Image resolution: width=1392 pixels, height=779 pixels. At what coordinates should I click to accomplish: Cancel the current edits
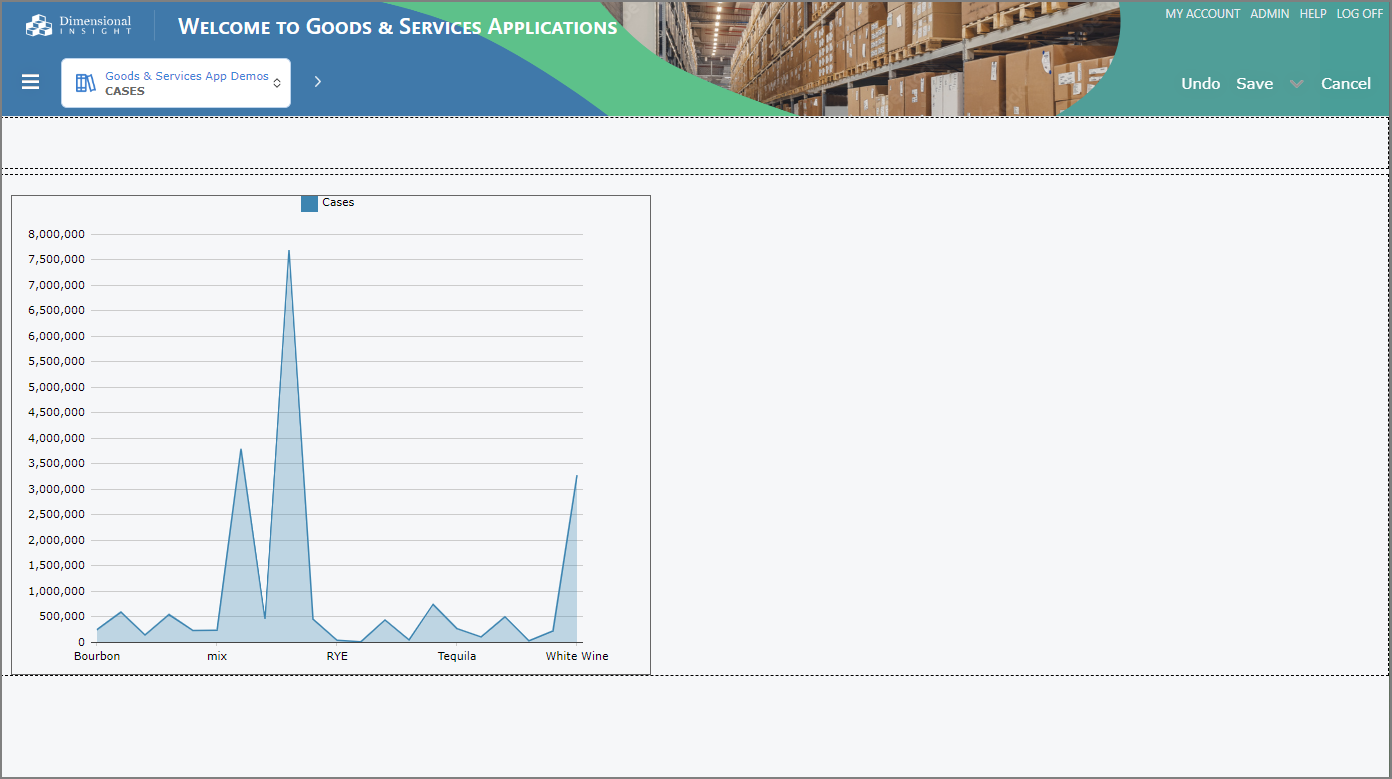click(1345, 84)
